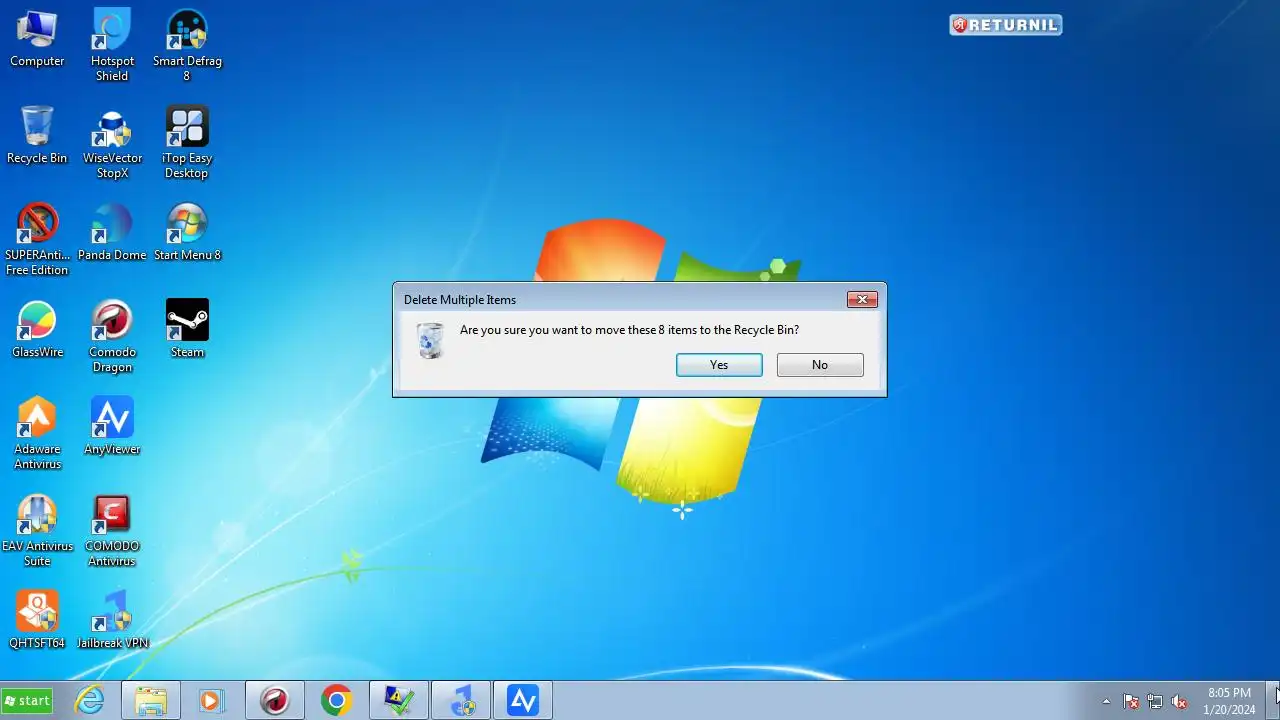
Task: Select the Recycle Bin desktop icon
Action: point(37,136)
